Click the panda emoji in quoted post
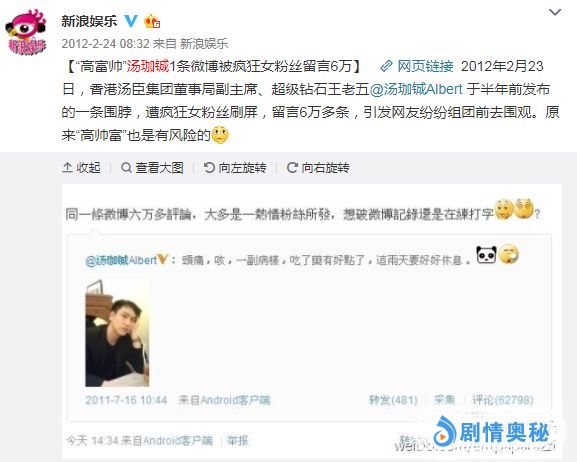Image resolution: width=577 pixels, height=462 pixels. [x=486, y=255]
